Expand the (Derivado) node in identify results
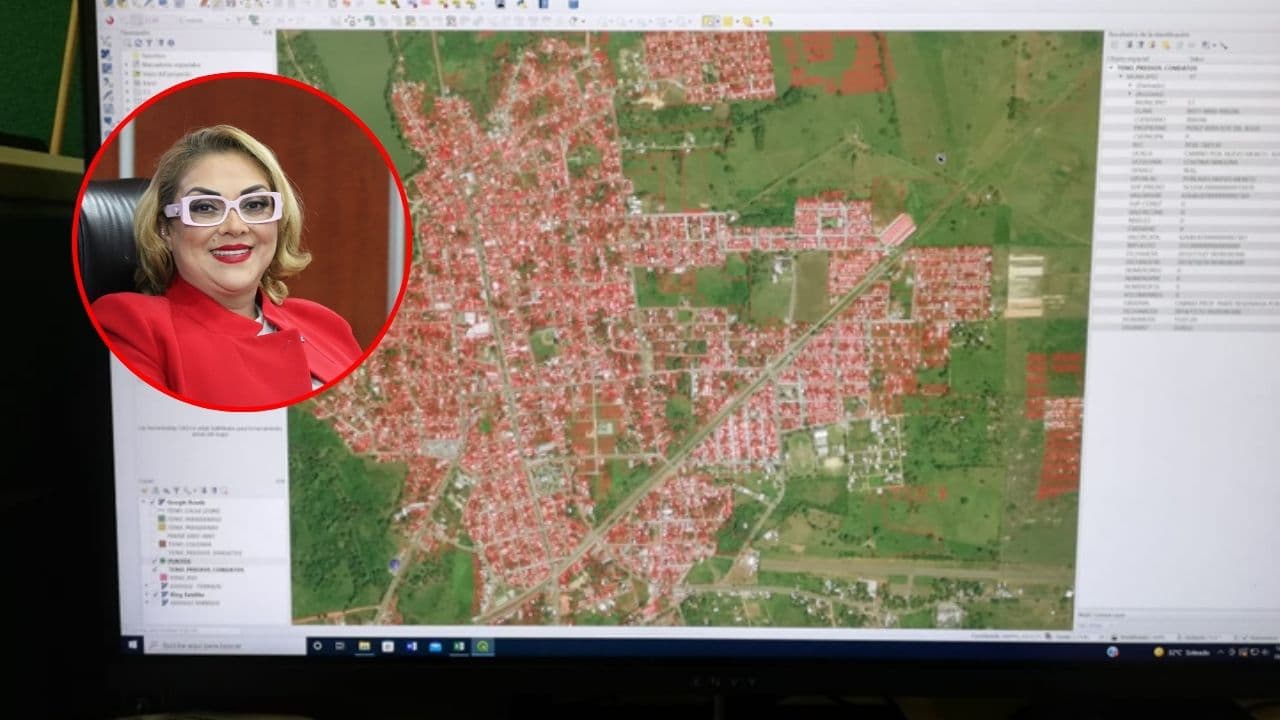The height and width of the screenshot is (720, 1280). [1129, 86]
